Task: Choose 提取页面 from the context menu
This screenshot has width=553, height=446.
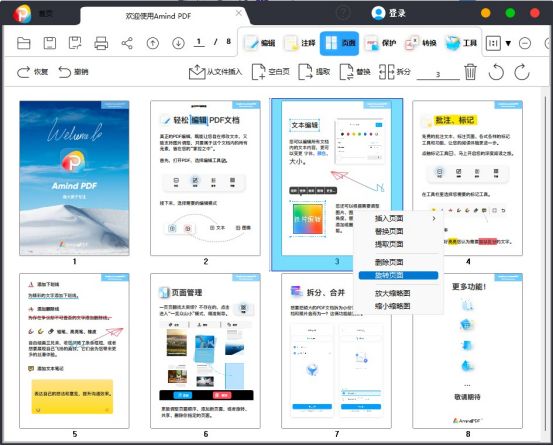Action: pyautogui.click(x=398, y=244)
